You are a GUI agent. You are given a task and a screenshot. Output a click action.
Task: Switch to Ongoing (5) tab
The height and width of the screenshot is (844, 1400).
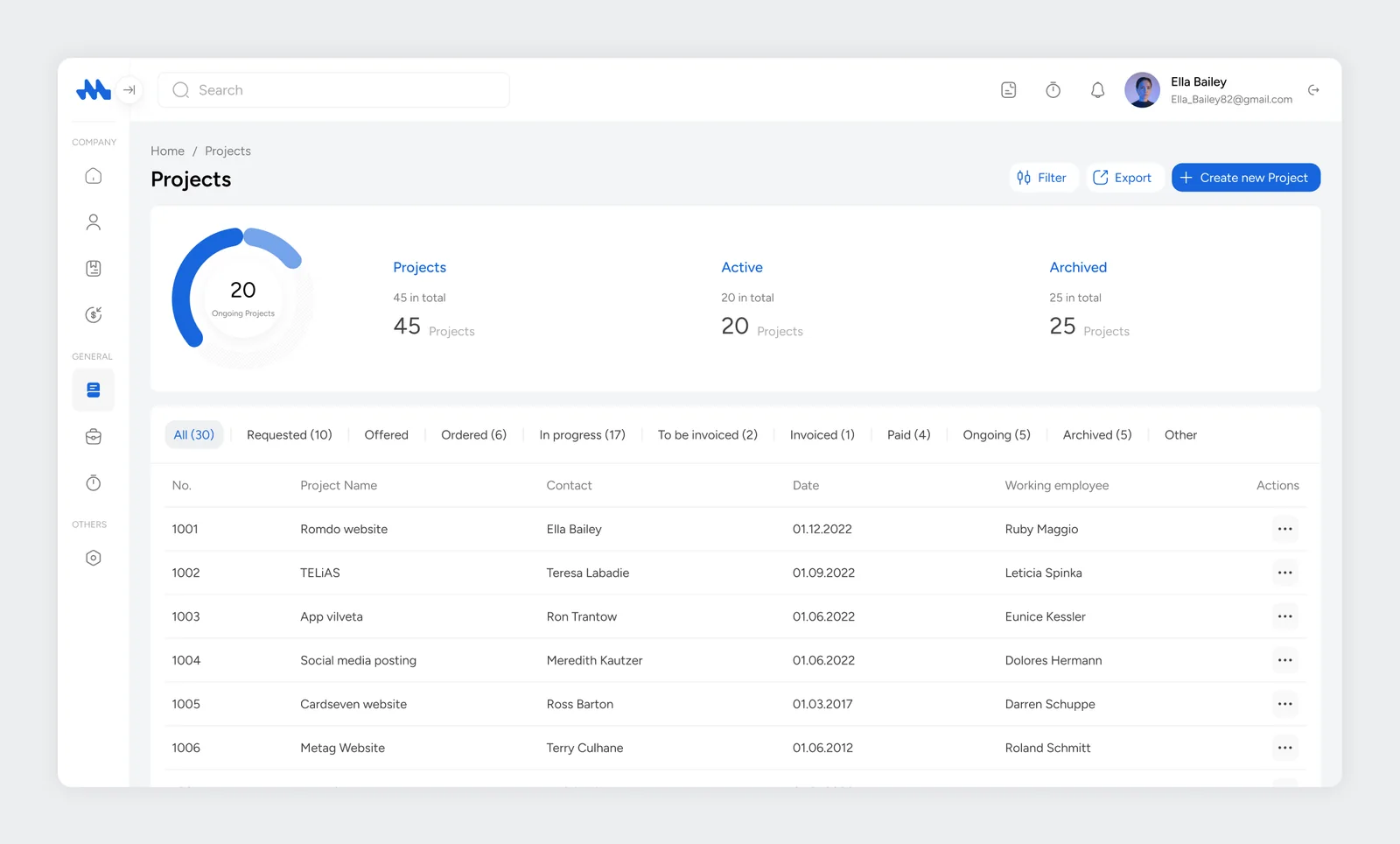(997, 434)
